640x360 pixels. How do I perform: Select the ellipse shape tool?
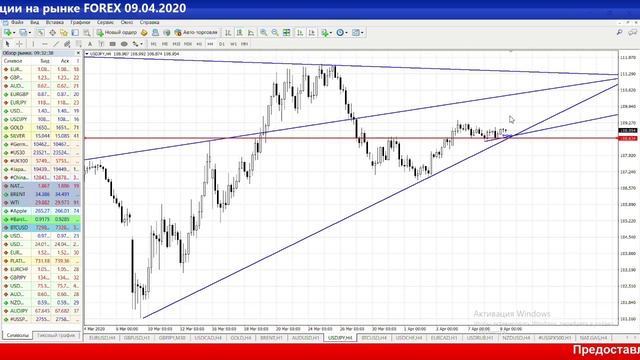pyautogui.click(x=124, y=44)
